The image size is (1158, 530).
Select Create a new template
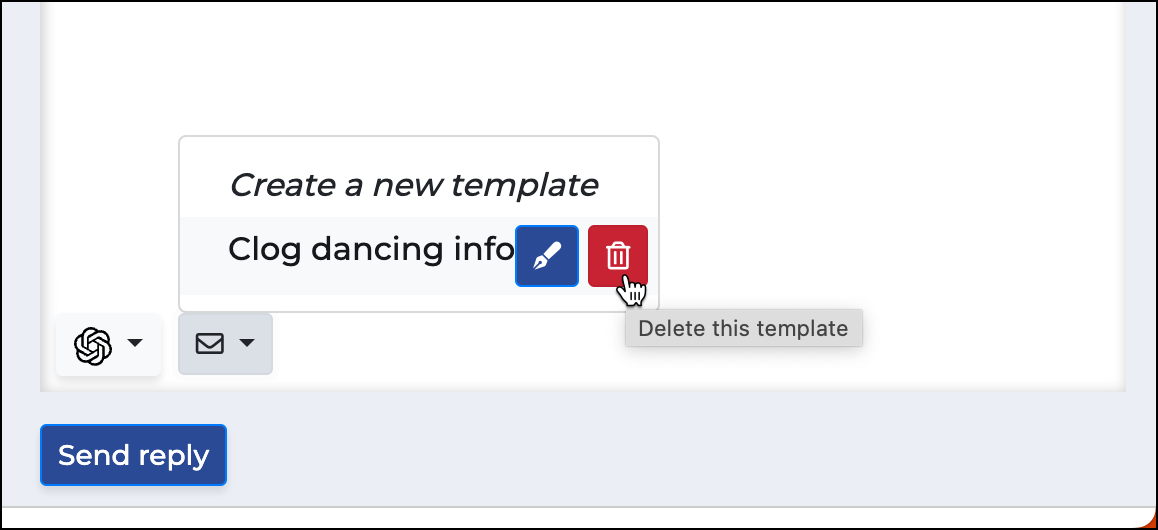(414, 185)
